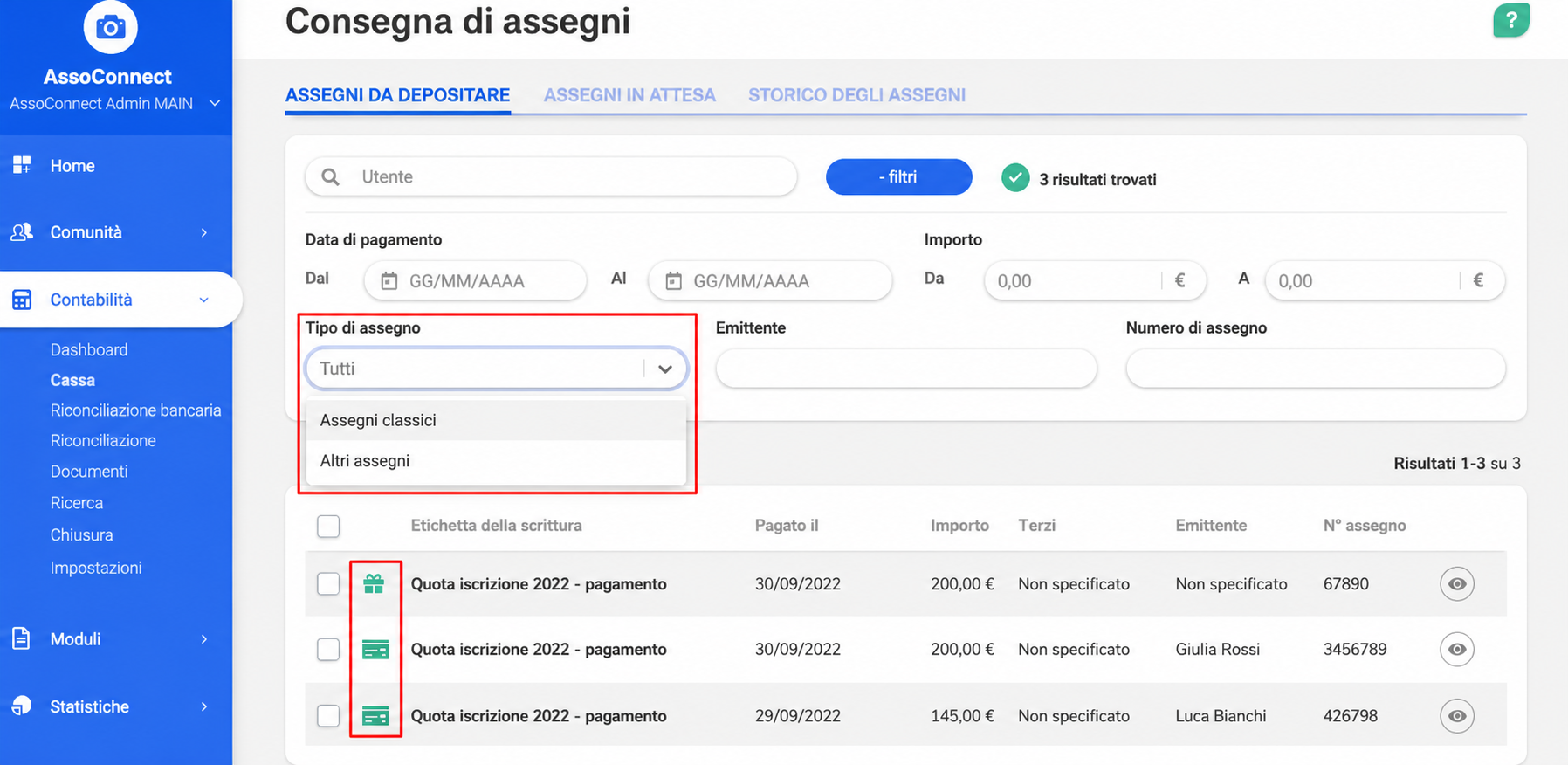The width and height of the screenshot is (1568, 765).
Task: Click the Etichetta della scrittura column header
Action: pos(496,525)
